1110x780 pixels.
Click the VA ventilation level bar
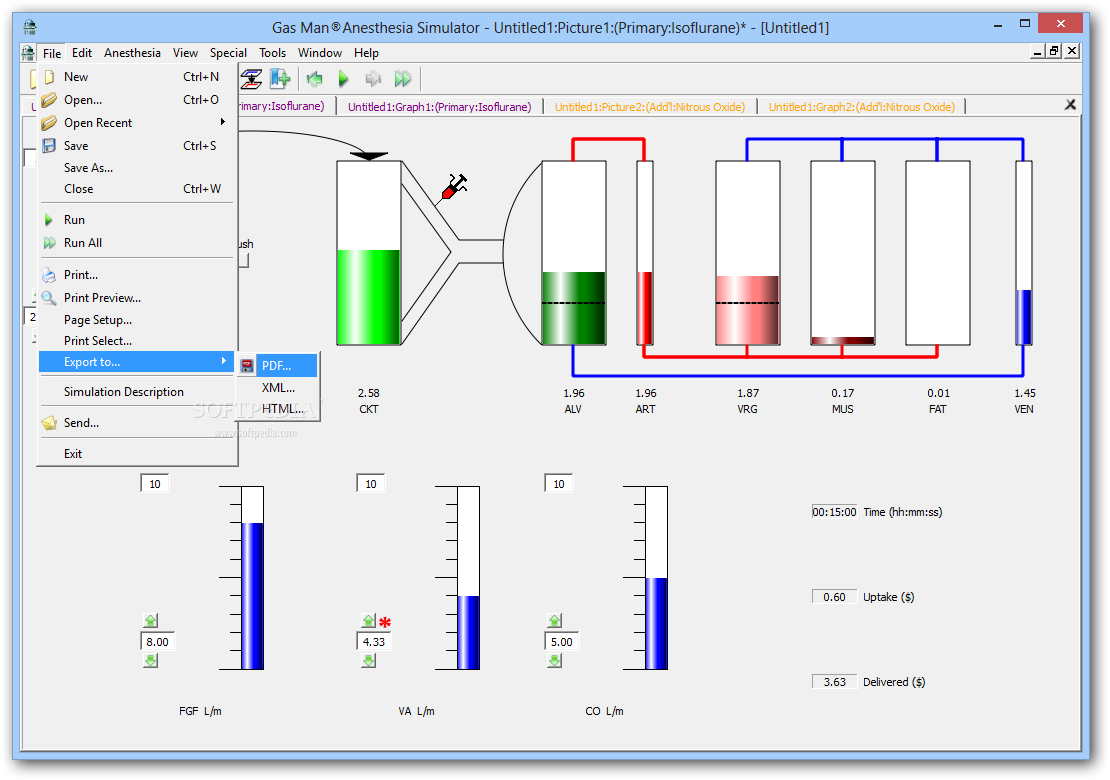tap(468, 578)
